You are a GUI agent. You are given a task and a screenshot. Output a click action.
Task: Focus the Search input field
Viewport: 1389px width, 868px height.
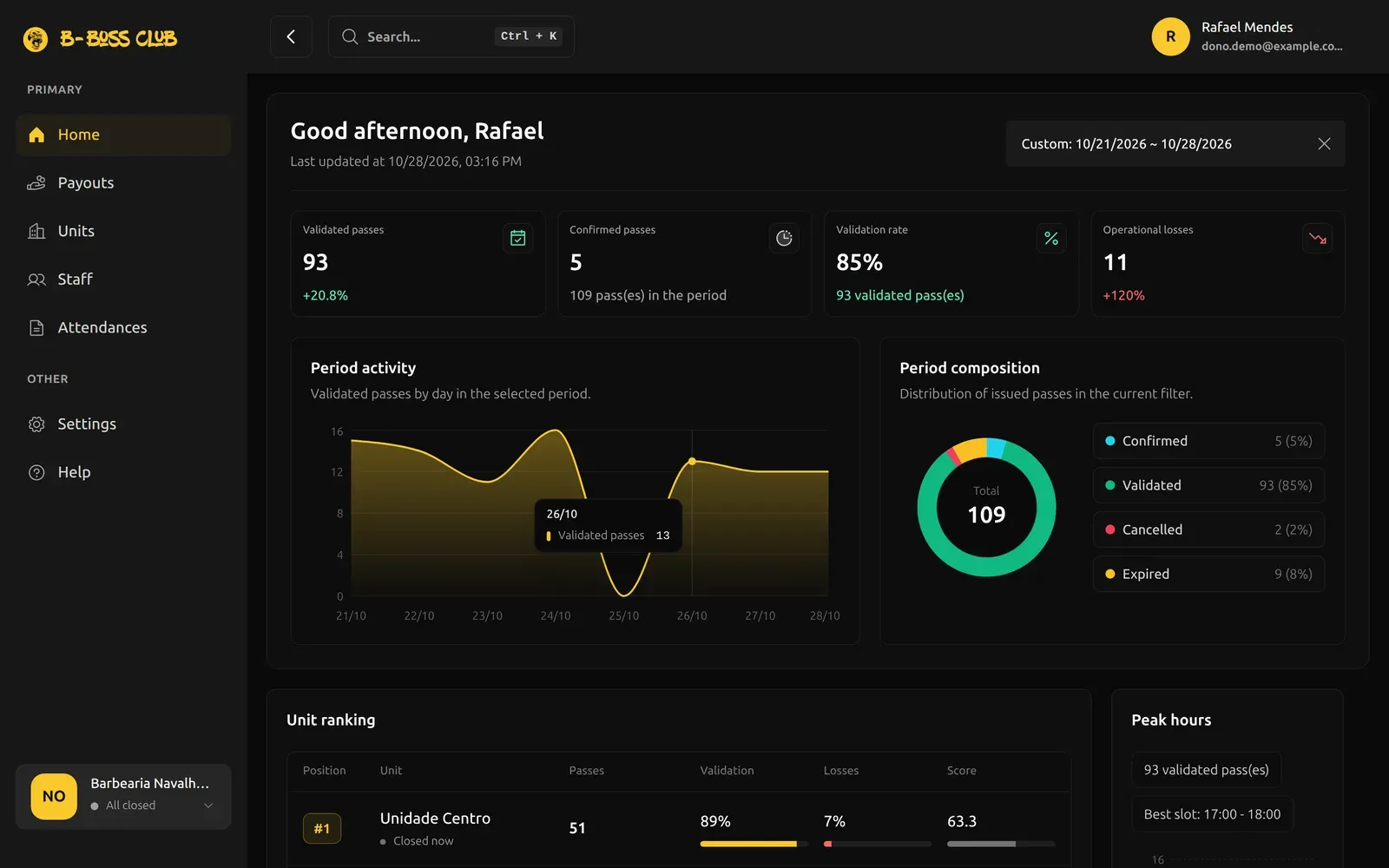451,36
